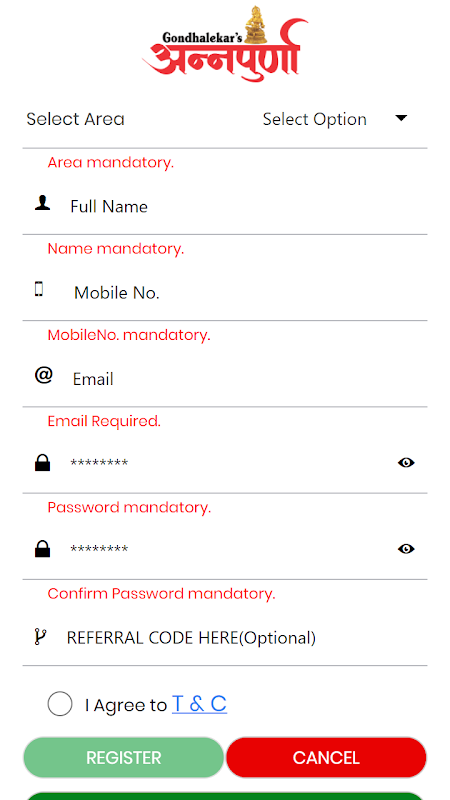Click the person icon beside Full Name
This screenshot has height=800, width=450.
pos(42,204)
